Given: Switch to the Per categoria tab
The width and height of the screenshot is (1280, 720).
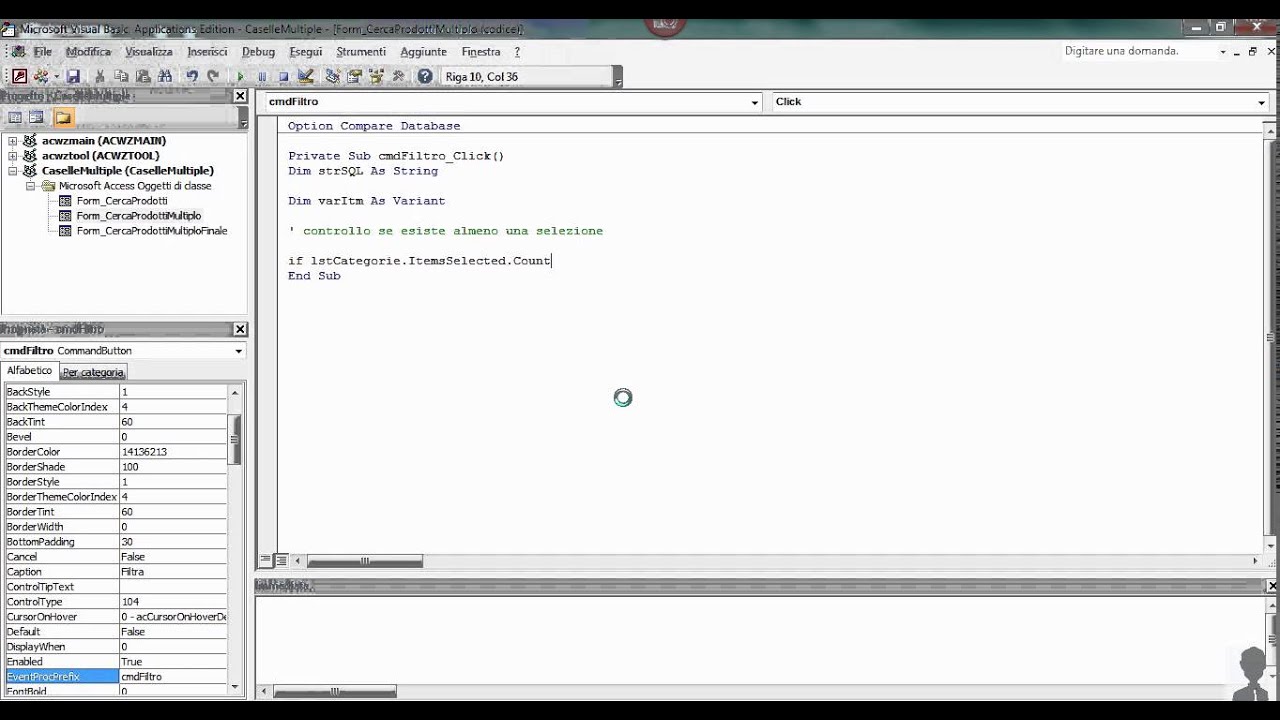Looking at the screenshot, I should pyautogui.click(x=93, y=372).
